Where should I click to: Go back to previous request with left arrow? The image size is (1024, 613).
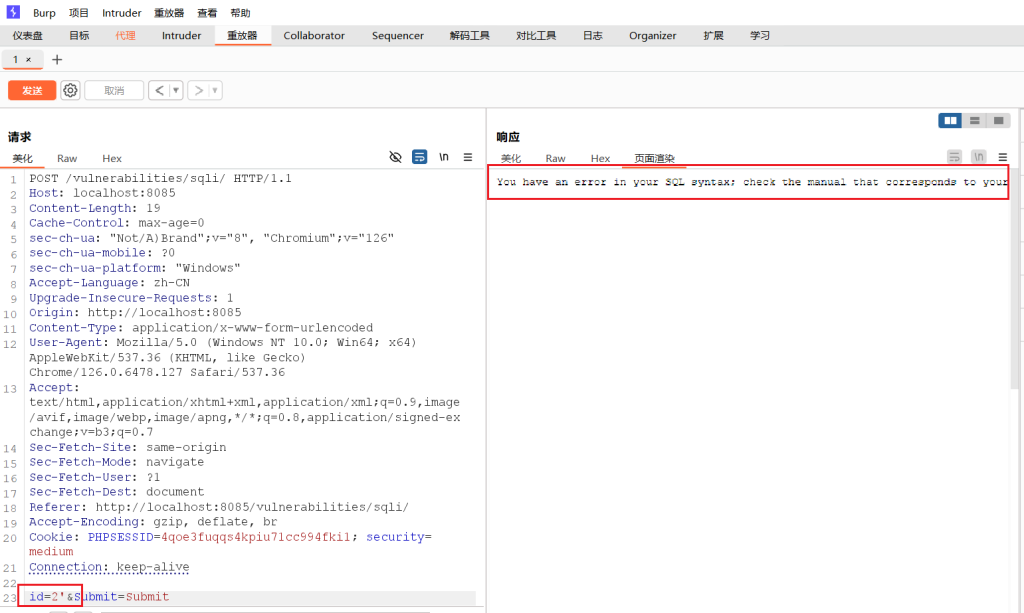[x=159, y=90]
